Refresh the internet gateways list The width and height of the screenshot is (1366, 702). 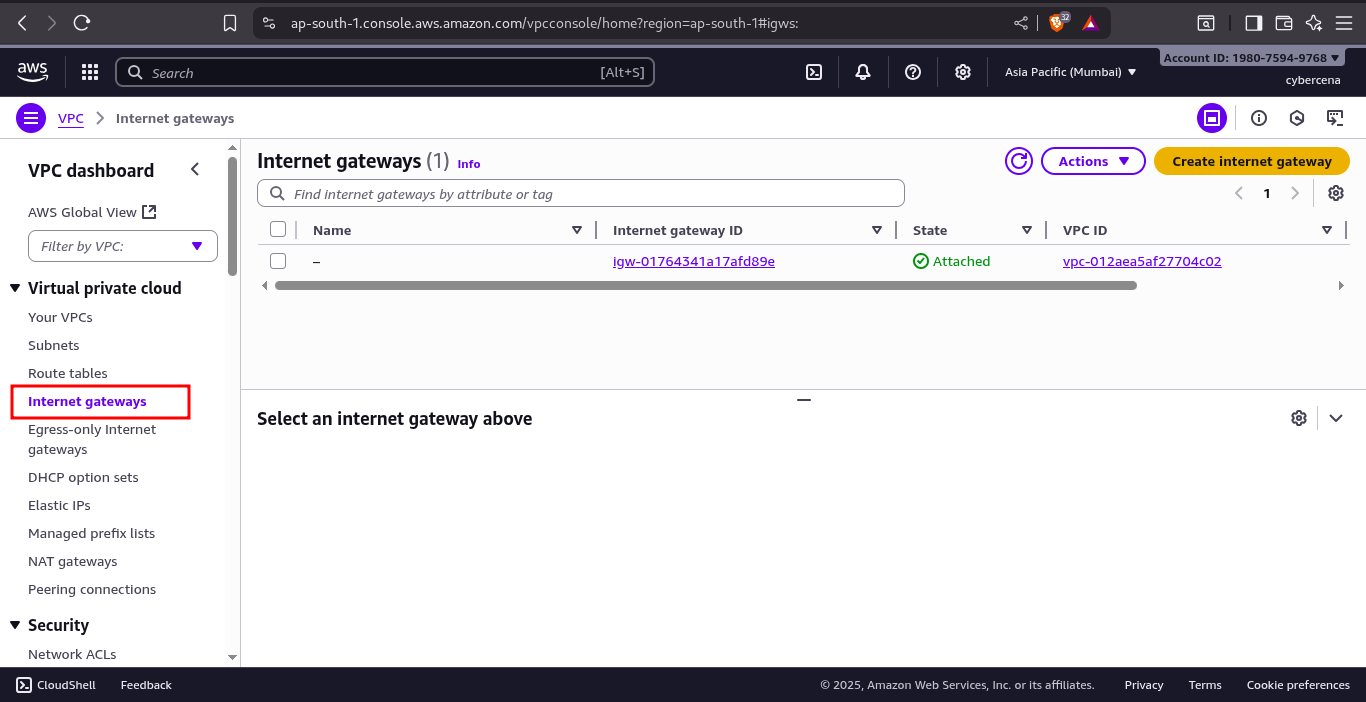(1019, 161)
